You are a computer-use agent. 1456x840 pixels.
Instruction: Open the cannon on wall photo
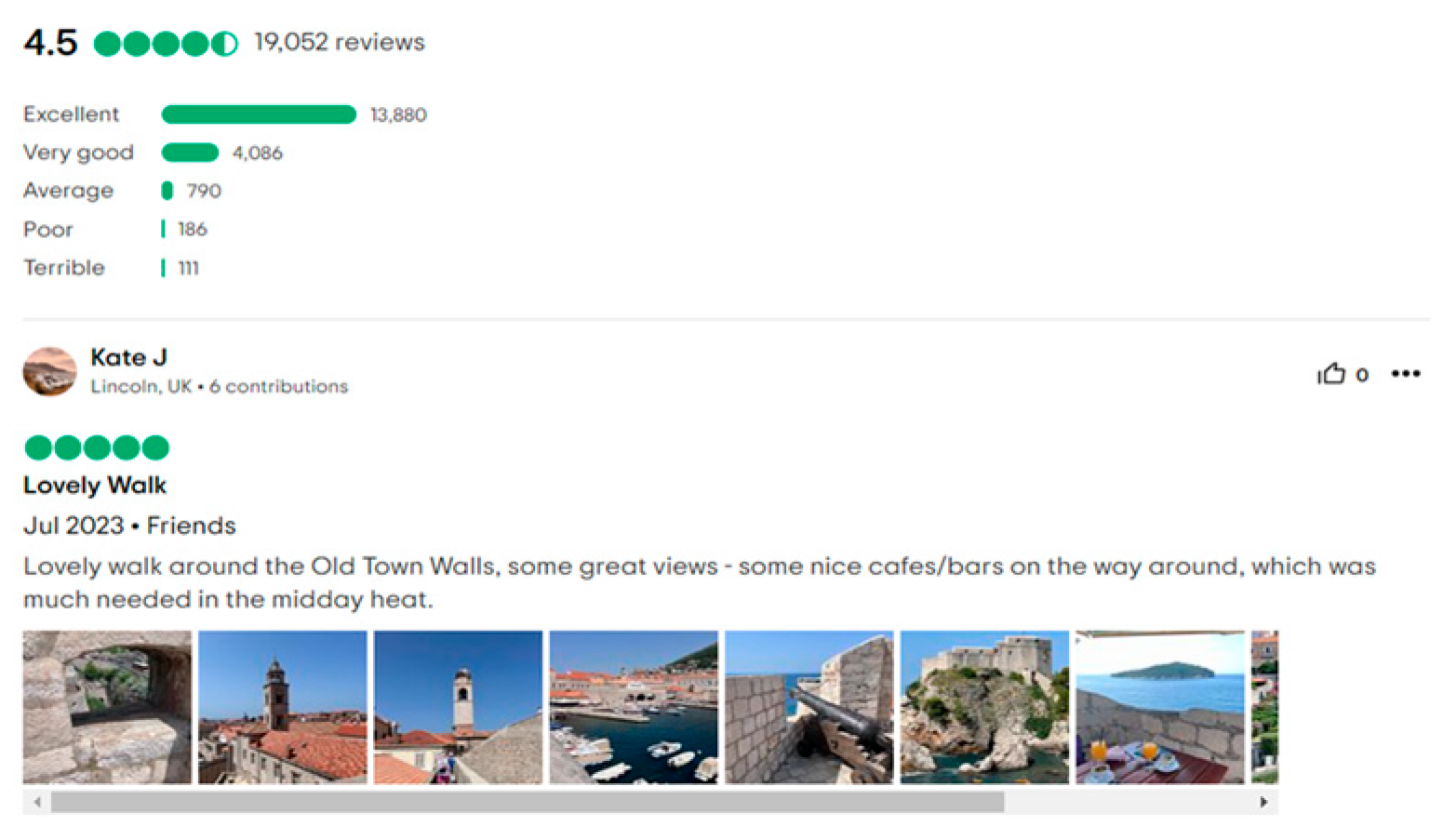(808, 707)
